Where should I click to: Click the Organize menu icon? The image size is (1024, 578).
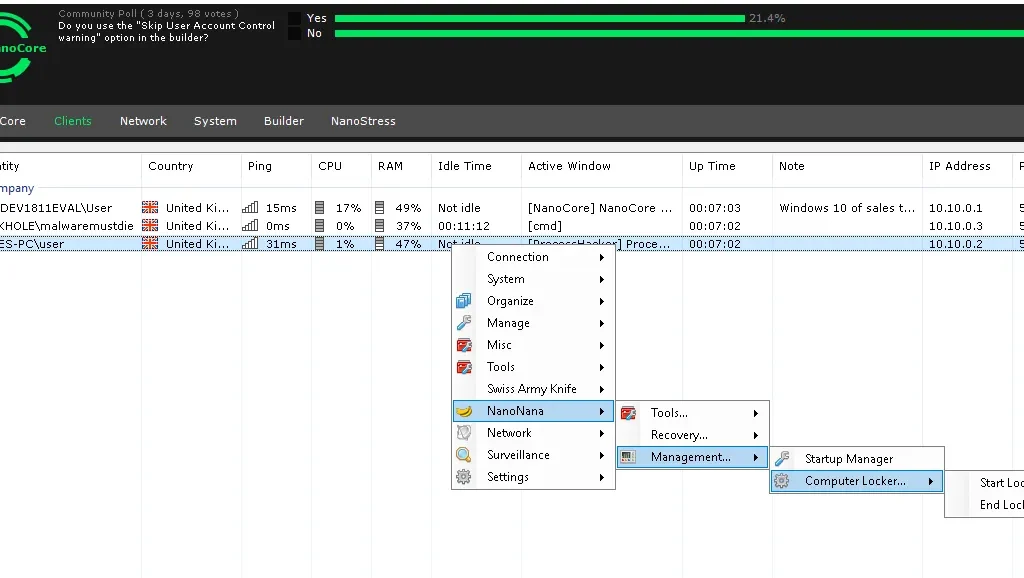[x=464, y=301]
